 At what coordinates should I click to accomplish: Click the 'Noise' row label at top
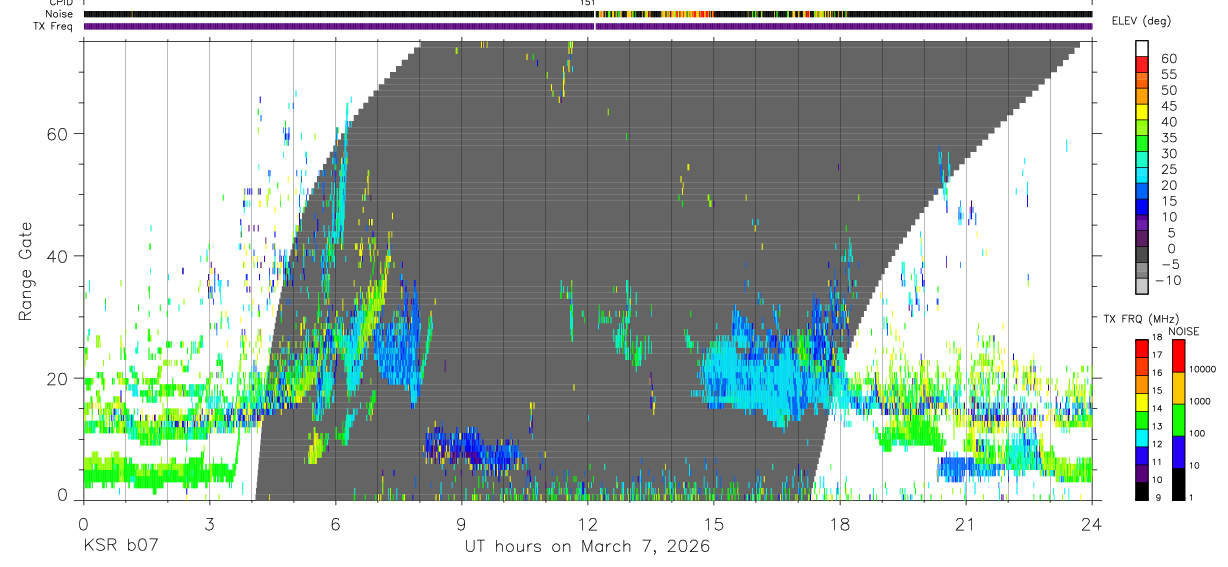[x=60, y=14]
